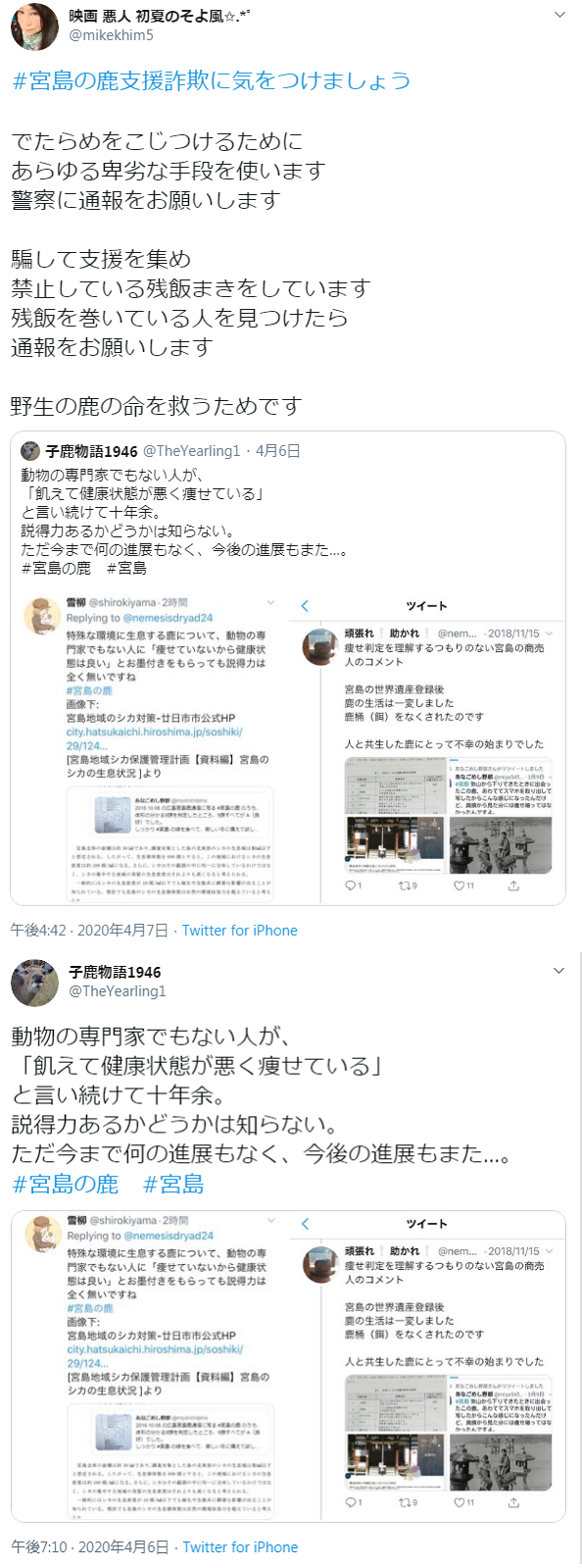Open hashtag #宮島 in second tweet
This screenshot has width=582, height=1568.
tap(173, 1185)
